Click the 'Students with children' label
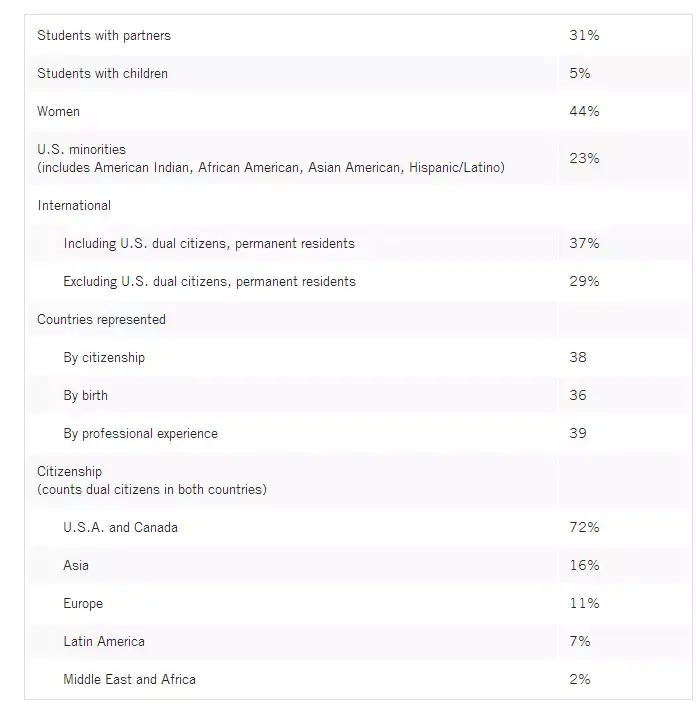Viewport: 696px width, 709px height. point(103,74)
